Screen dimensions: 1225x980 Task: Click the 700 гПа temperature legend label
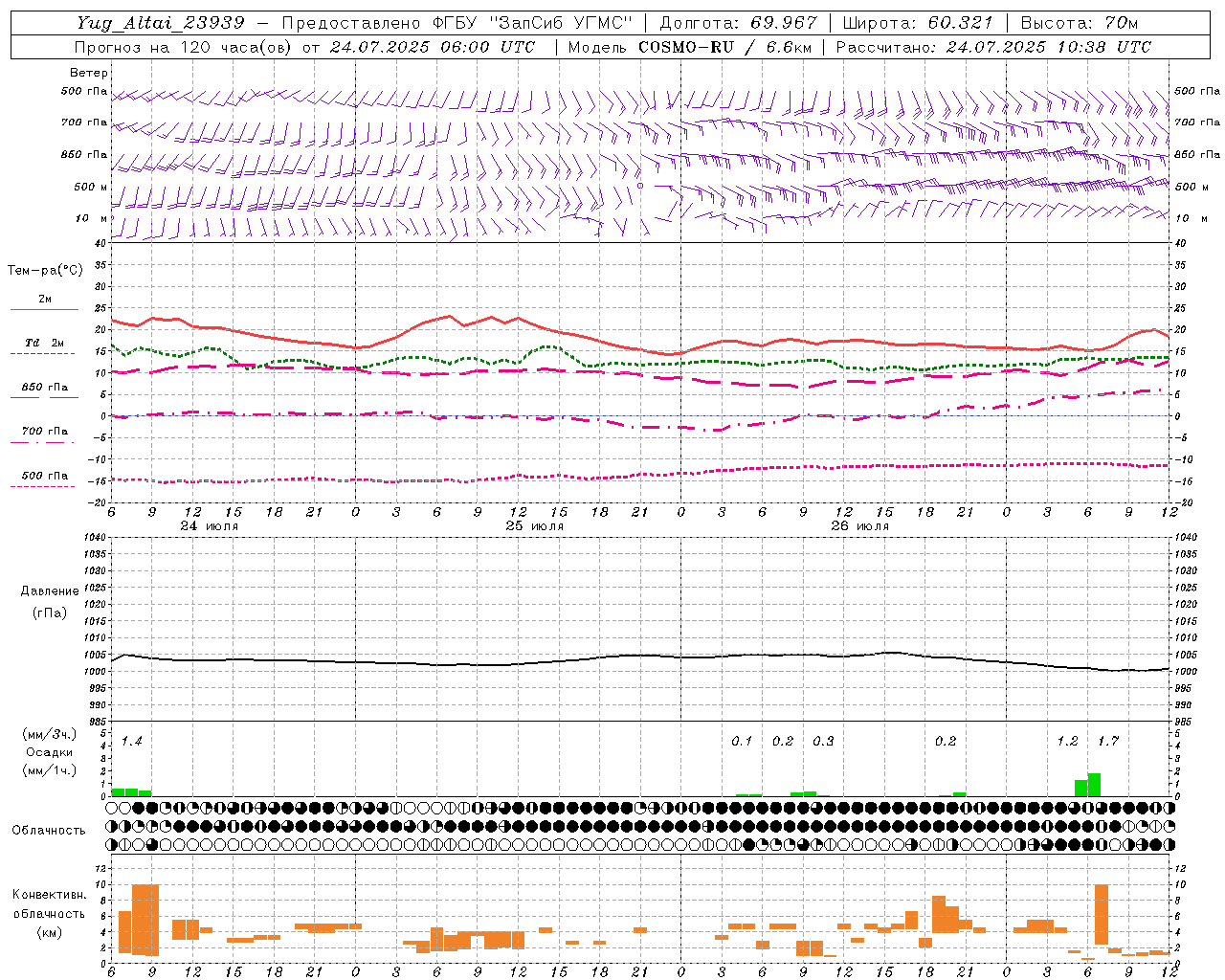44,432
